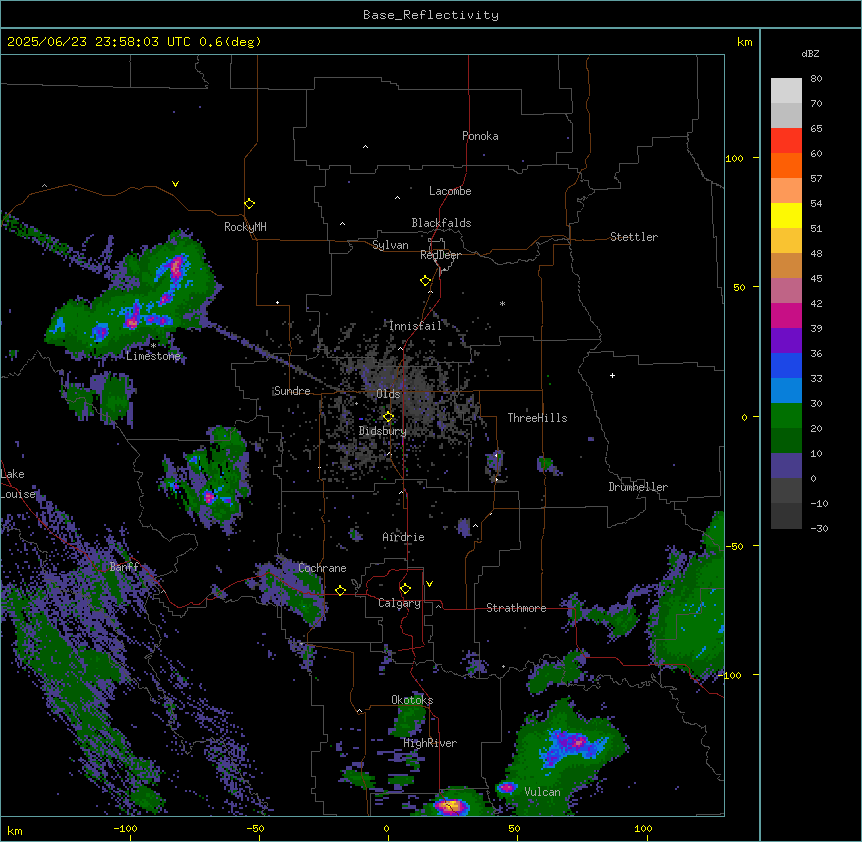Click the Base_Reflectivity title
Viewport: 862px width, 842px height.
tap(431, 15)
